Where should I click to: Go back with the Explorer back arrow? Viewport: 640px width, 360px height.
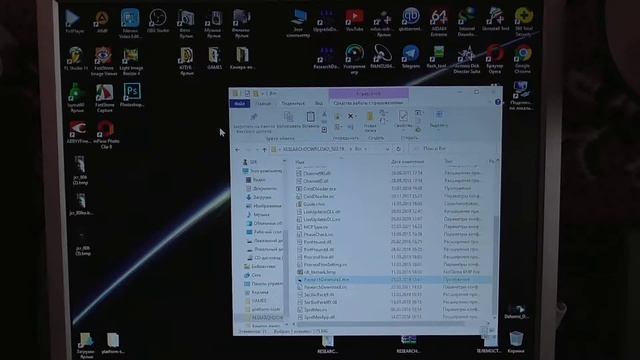238,150
